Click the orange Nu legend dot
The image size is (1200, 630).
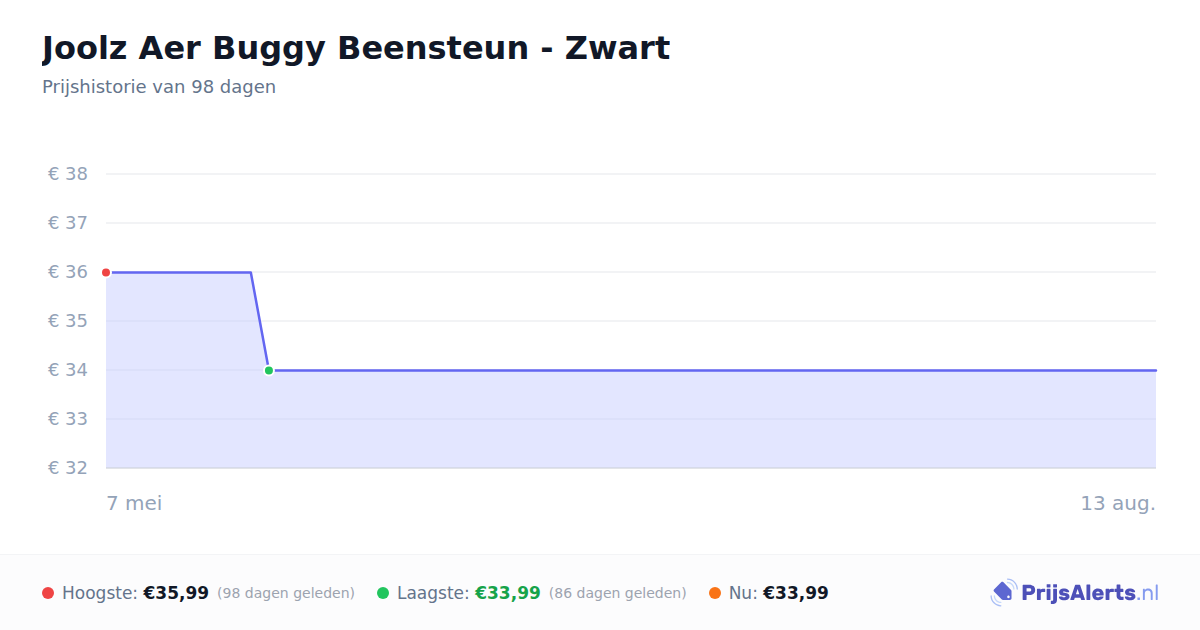tap(715, 593)
